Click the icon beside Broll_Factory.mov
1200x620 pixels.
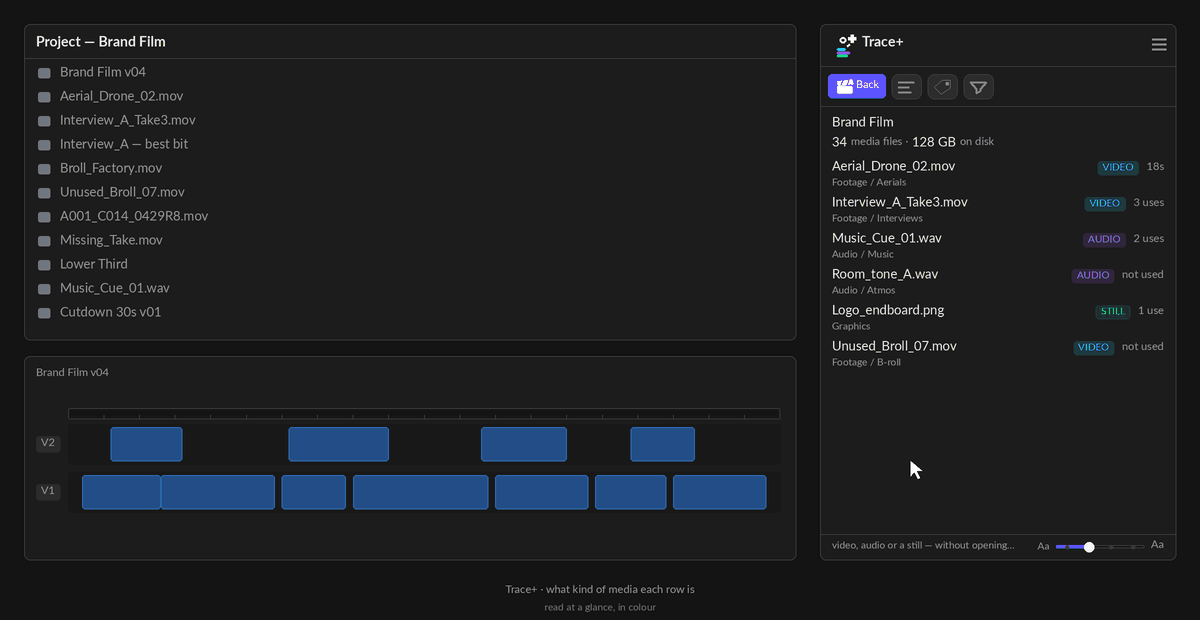point(44,169)
